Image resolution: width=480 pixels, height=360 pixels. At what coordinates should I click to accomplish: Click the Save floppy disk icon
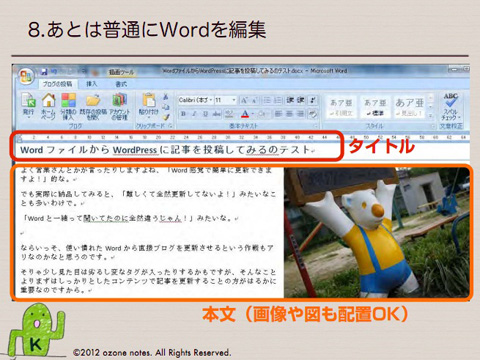(x=44, y=71)
